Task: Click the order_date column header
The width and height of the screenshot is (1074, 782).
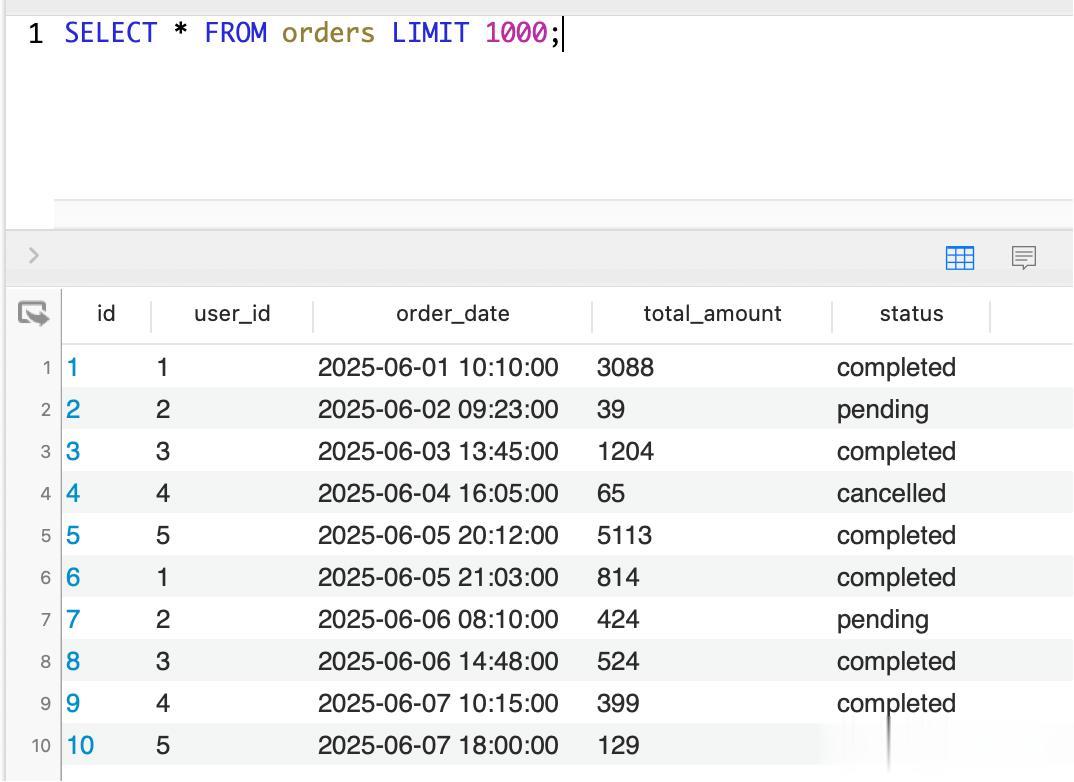Action: [452, 314]
